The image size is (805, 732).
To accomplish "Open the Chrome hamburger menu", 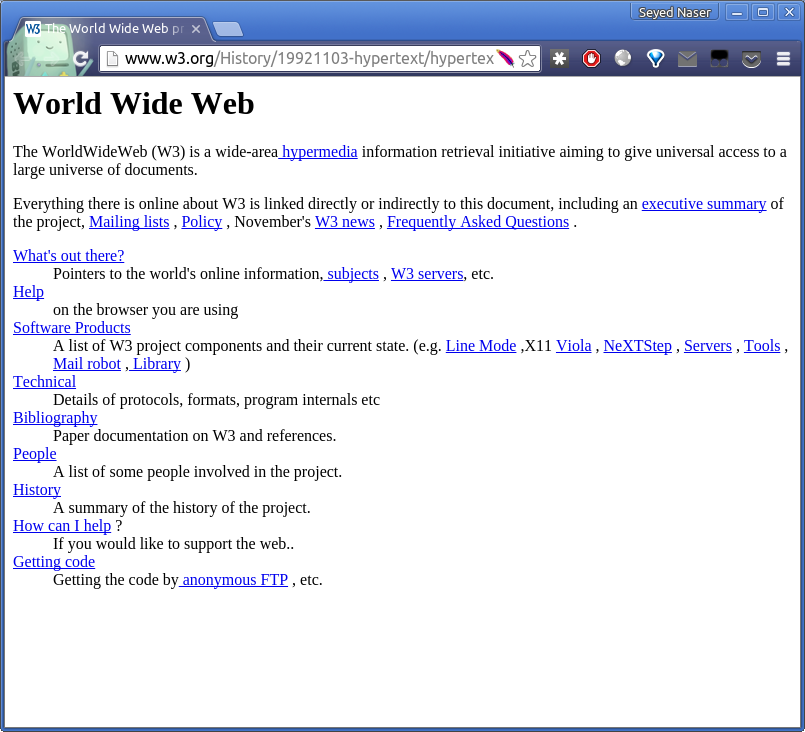I will 783,59.
